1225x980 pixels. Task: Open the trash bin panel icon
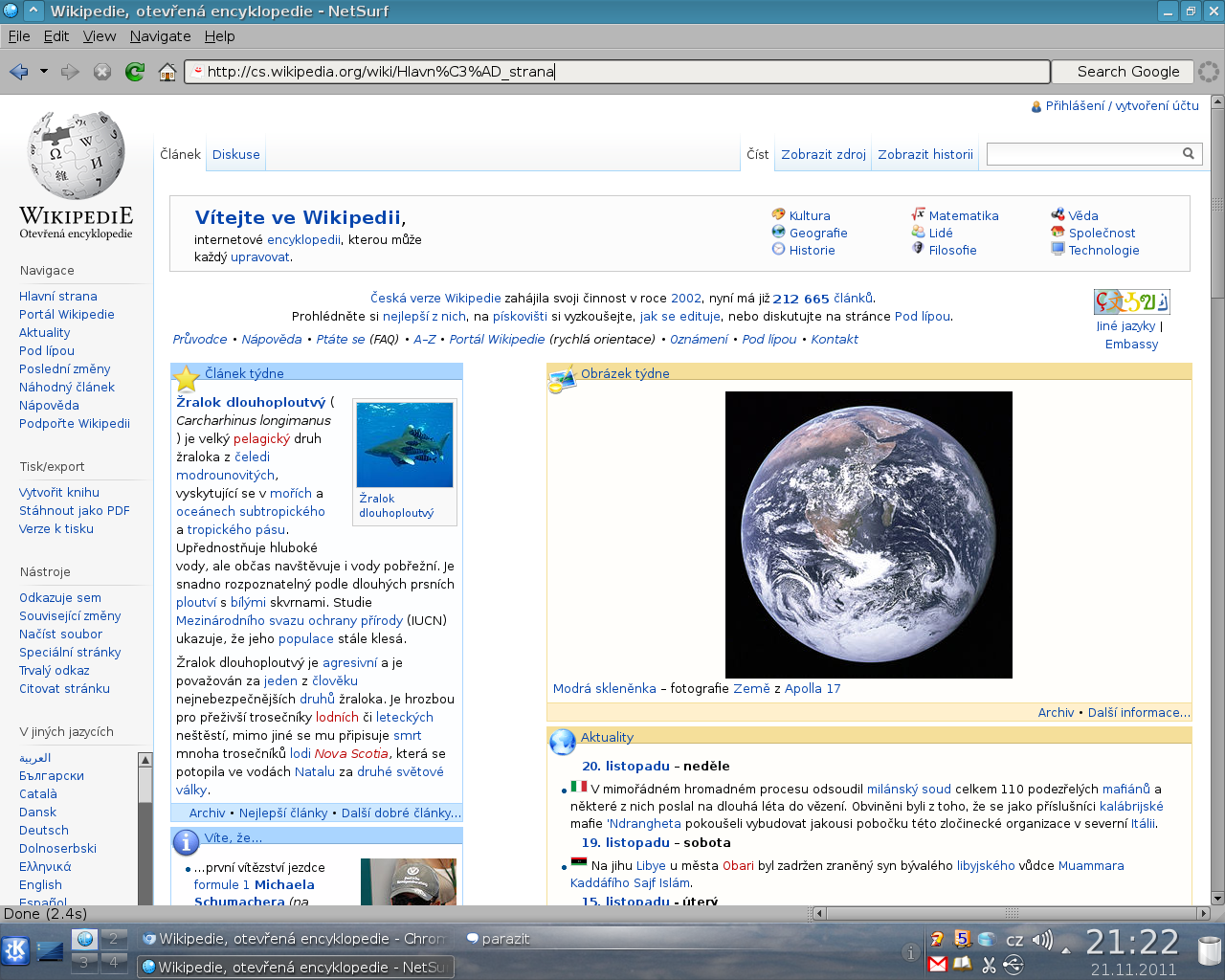point(1210,951)
